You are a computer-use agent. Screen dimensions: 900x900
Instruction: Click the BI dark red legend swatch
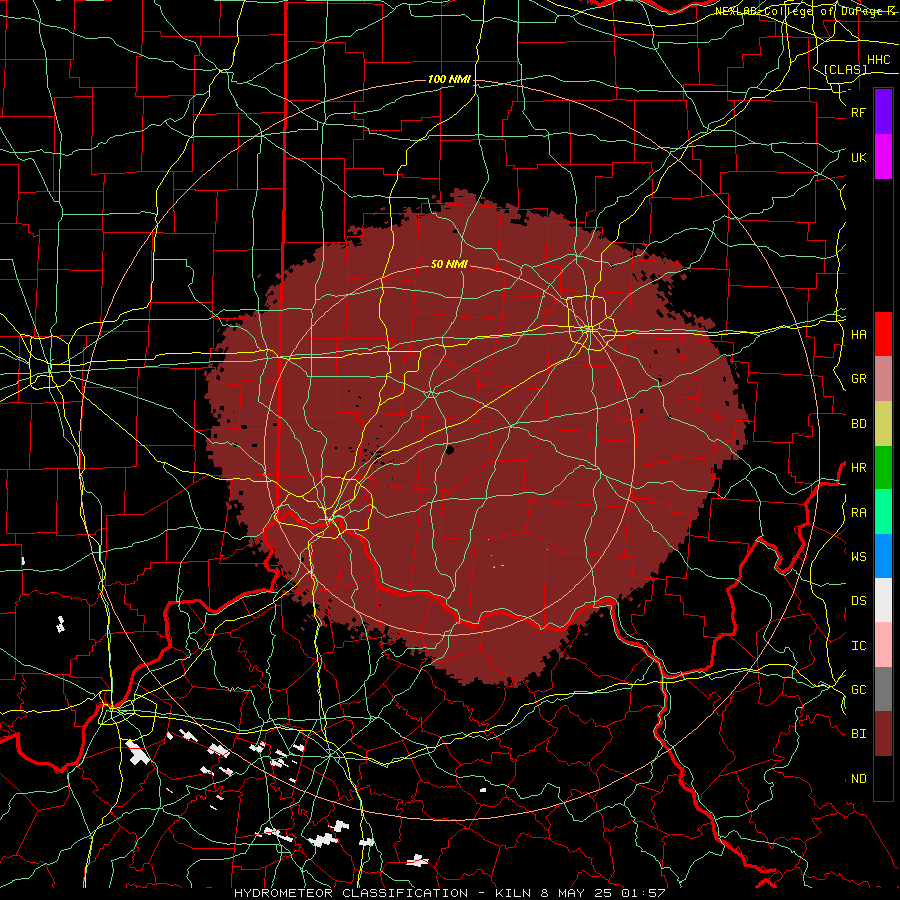[883, 734]
